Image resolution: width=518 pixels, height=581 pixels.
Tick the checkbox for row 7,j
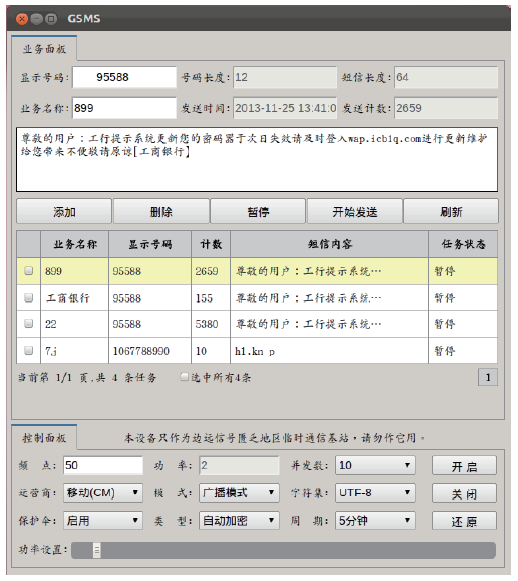coord(29,351)
